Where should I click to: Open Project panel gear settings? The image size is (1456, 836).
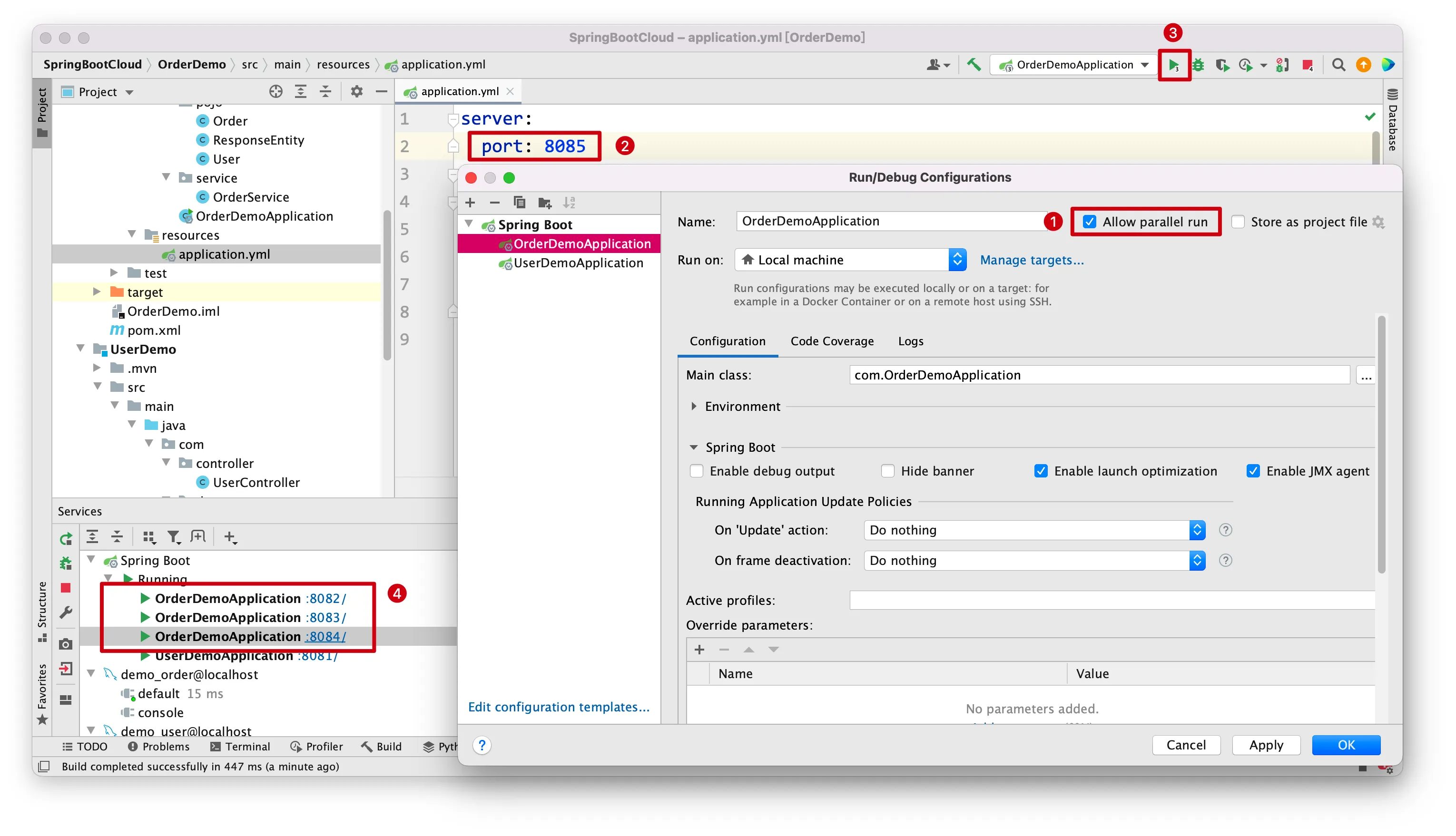pyautogui.click(x=357, y=92)
